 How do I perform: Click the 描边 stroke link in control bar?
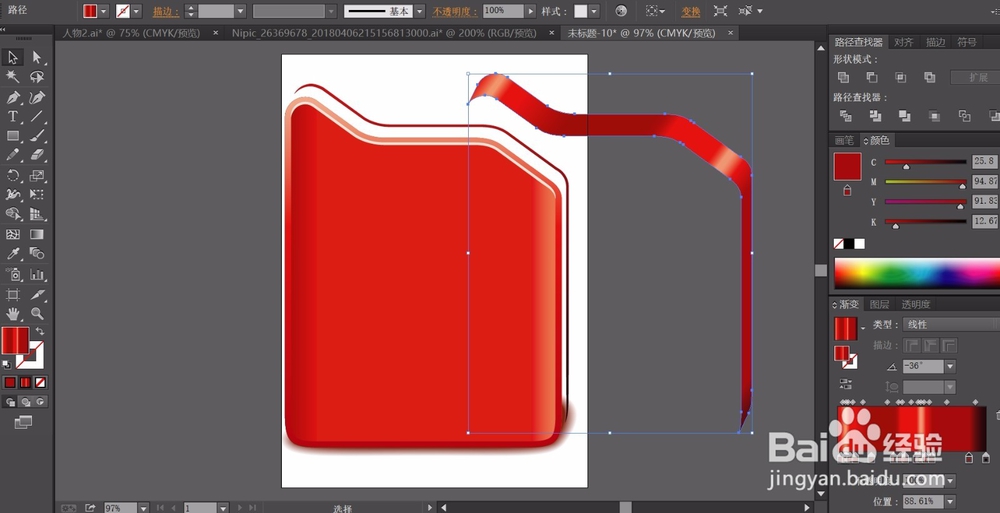166,11
